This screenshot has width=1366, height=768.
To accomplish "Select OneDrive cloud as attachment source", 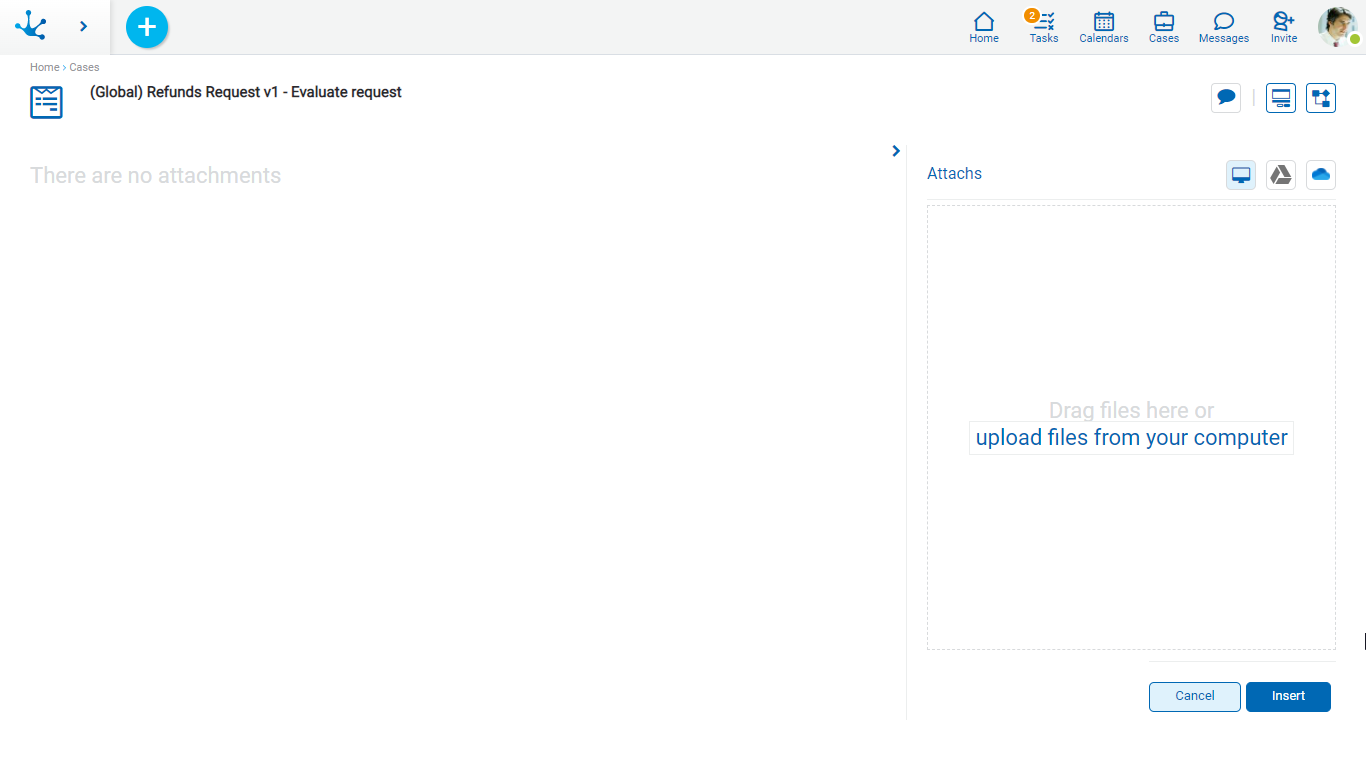I will coord(1321,175).
